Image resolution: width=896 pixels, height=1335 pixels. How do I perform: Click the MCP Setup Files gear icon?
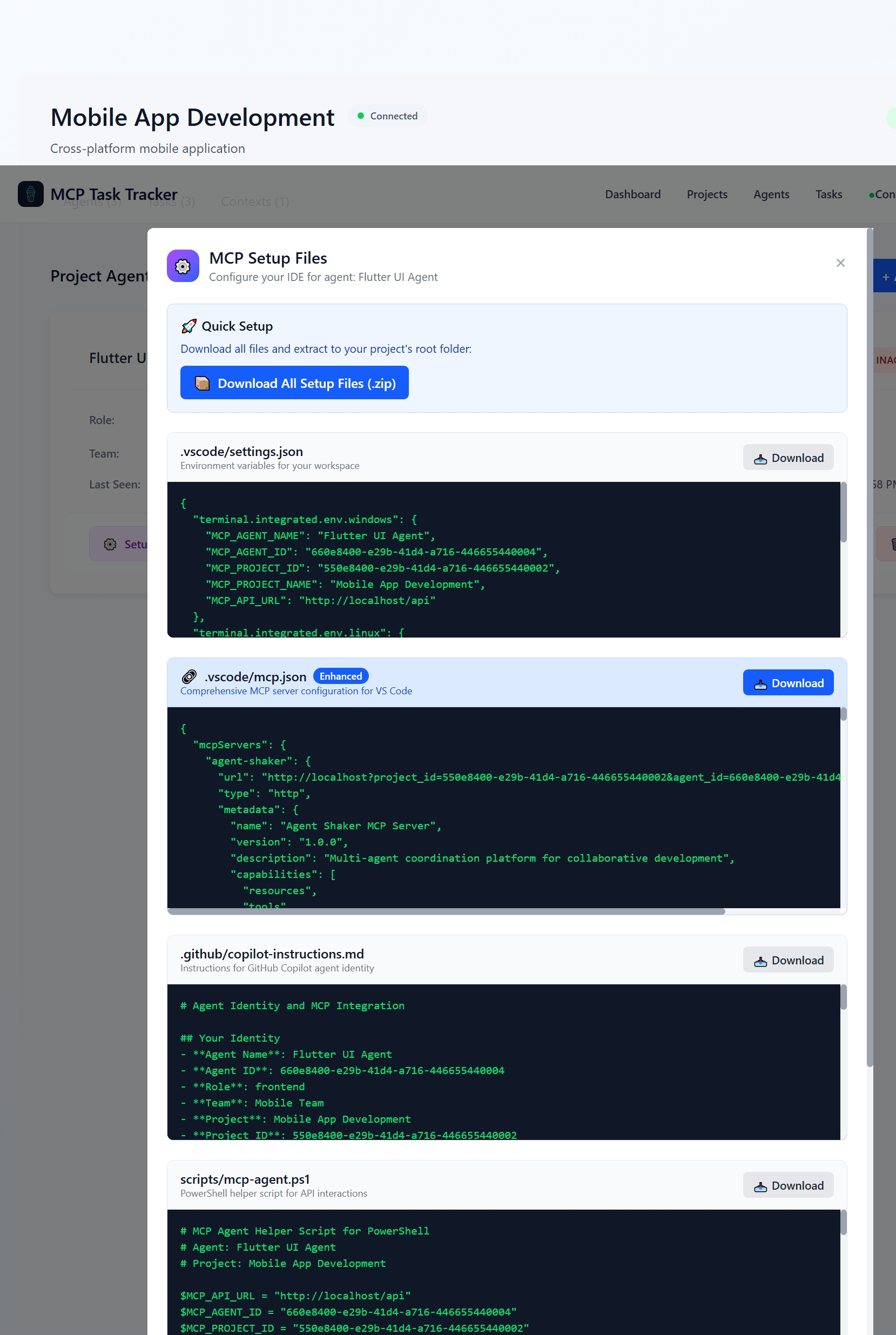click(183, 266)
